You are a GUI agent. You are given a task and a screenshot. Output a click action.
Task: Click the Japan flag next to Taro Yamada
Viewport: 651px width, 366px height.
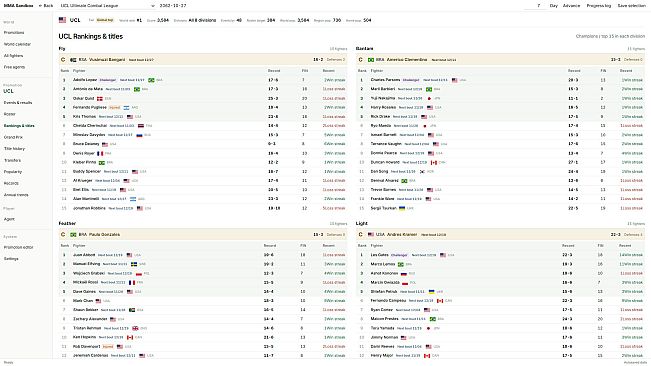[428, 328]
